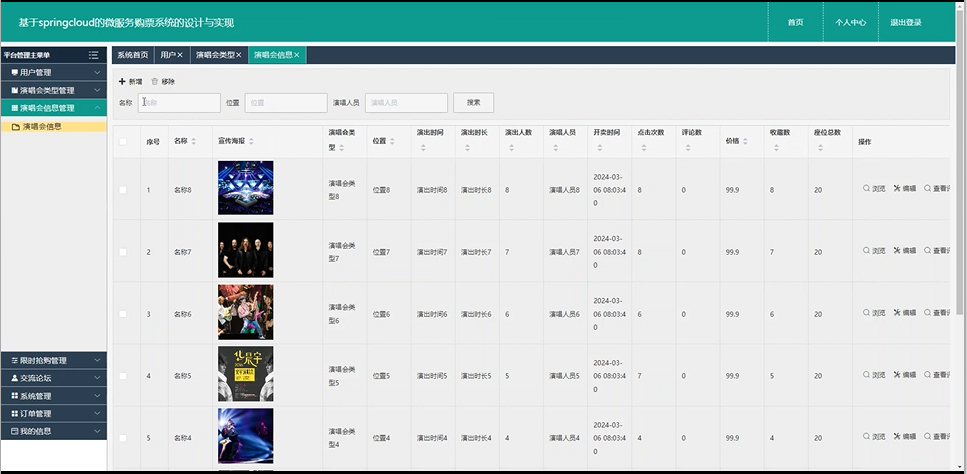This screenshot has height=474, width=967.
Task: Click the plus icon for 新增
Action: [122, 82]
